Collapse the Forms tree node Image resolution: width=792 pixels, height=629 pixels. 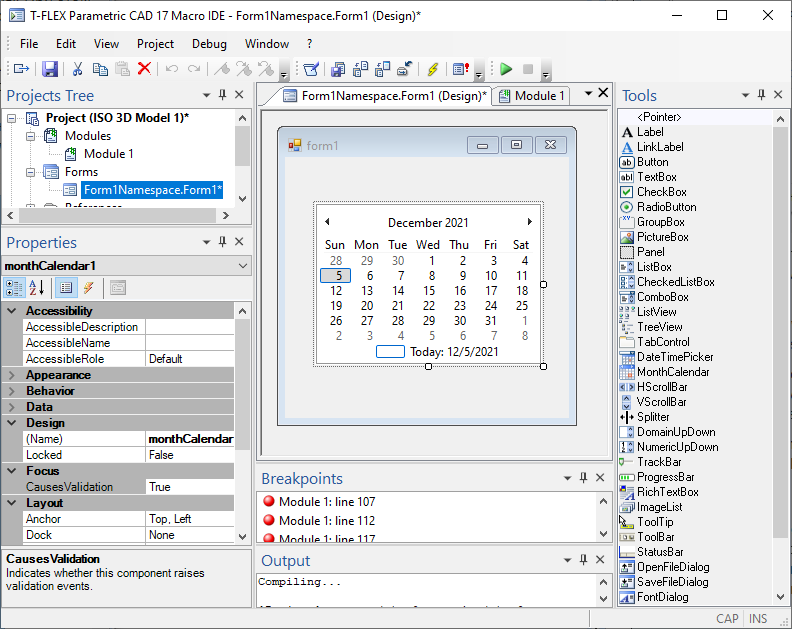[x=30, y=172]
